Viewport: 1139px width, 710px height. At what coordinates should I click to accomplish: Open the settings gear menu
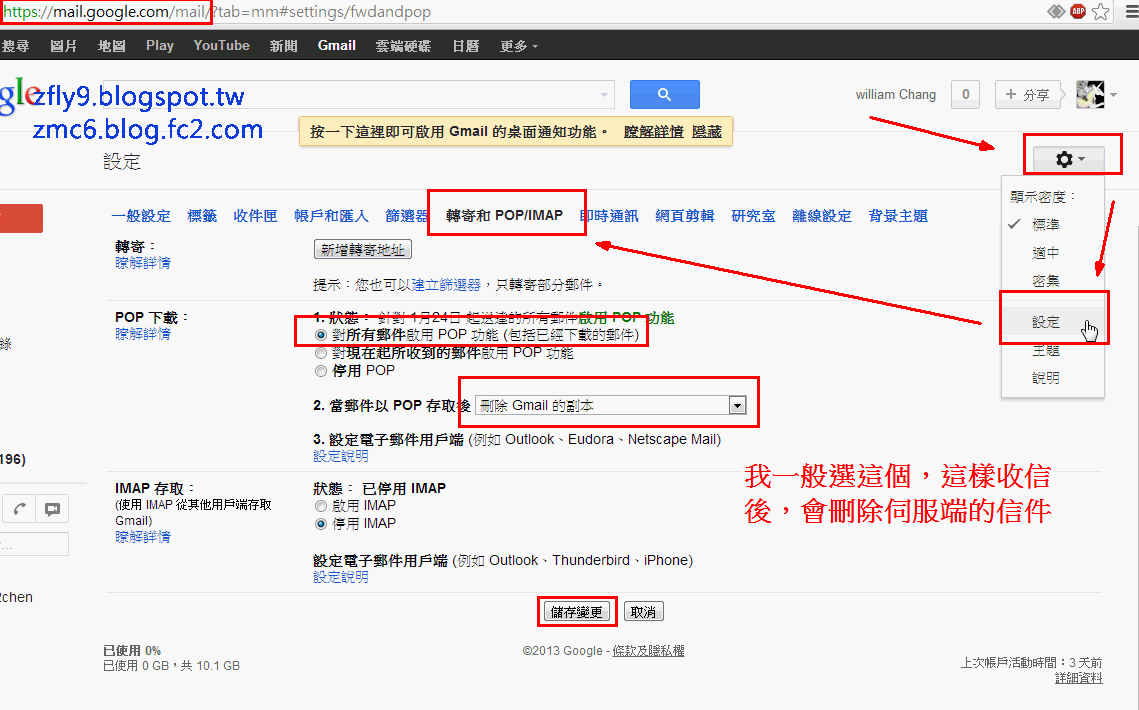(x=1069, y=159)
